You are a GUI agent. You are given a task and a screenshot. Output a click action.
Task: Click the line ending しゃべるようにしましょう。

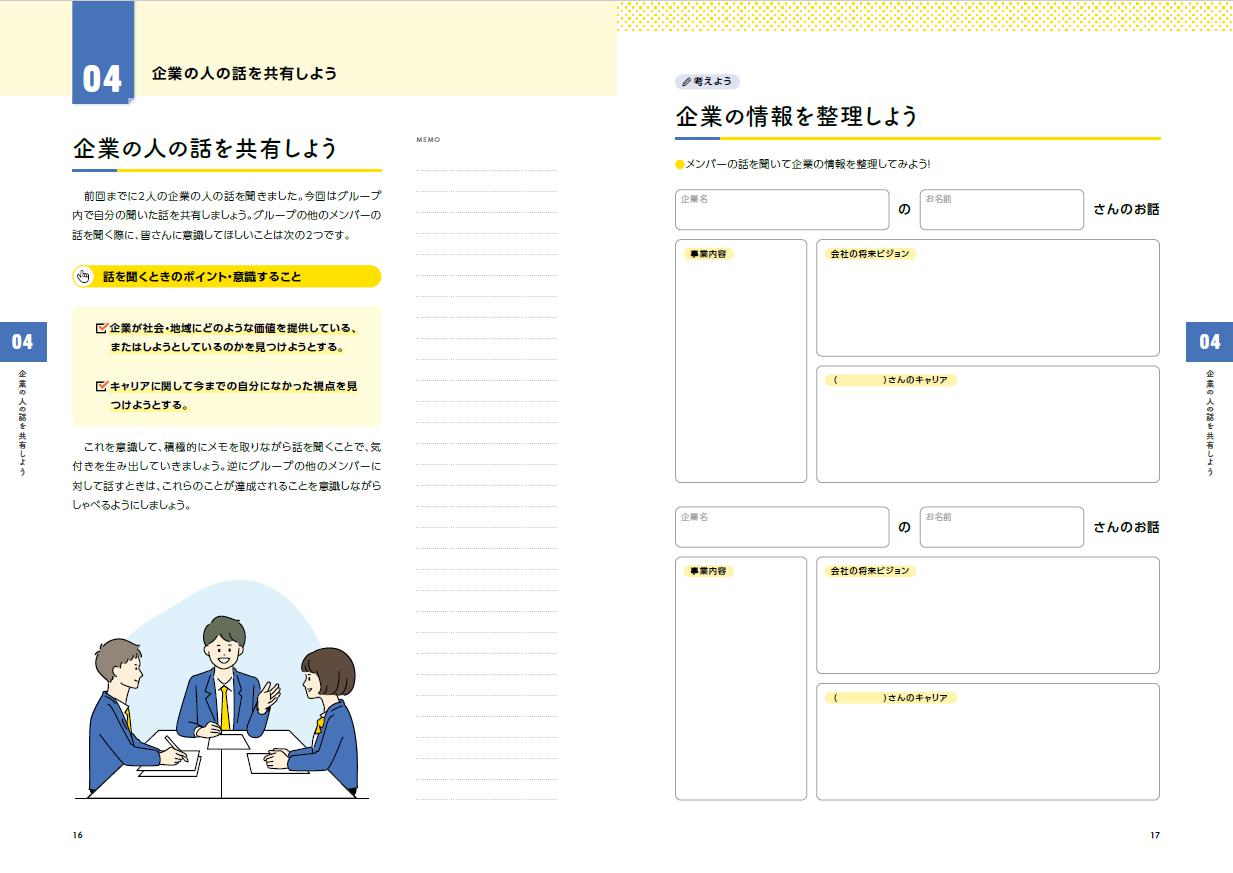pos(131,505)
